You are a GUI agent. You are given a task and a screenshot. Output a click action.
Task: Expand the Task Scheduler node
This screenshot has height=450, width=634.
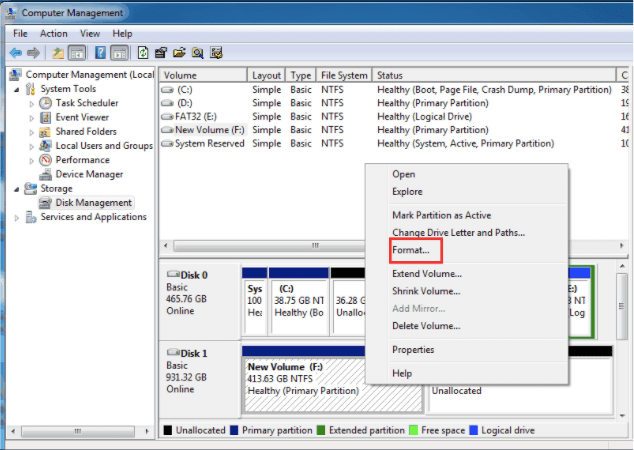pos(32,104)
